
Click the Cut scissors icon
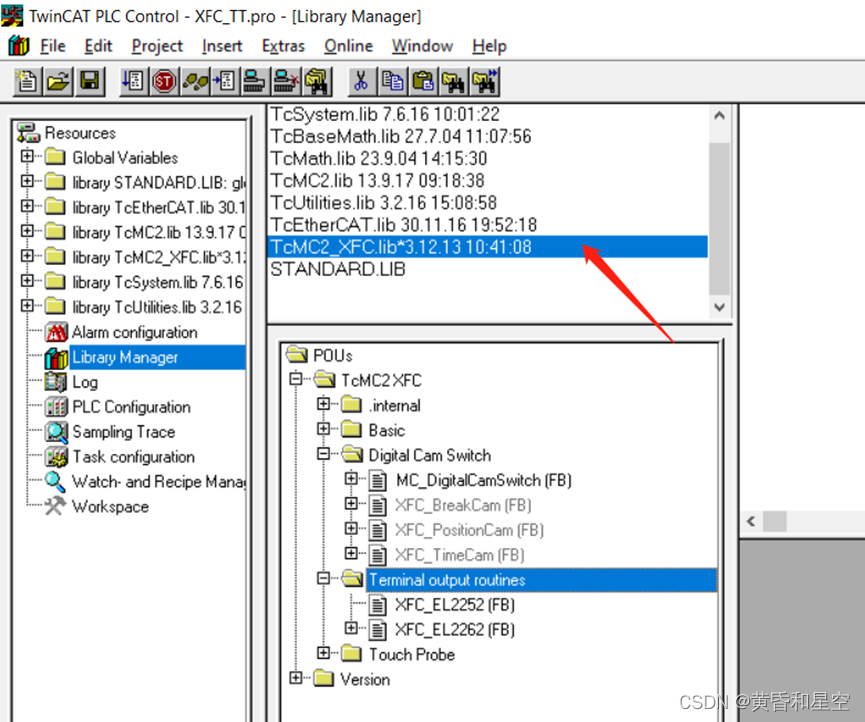[361, 82]
